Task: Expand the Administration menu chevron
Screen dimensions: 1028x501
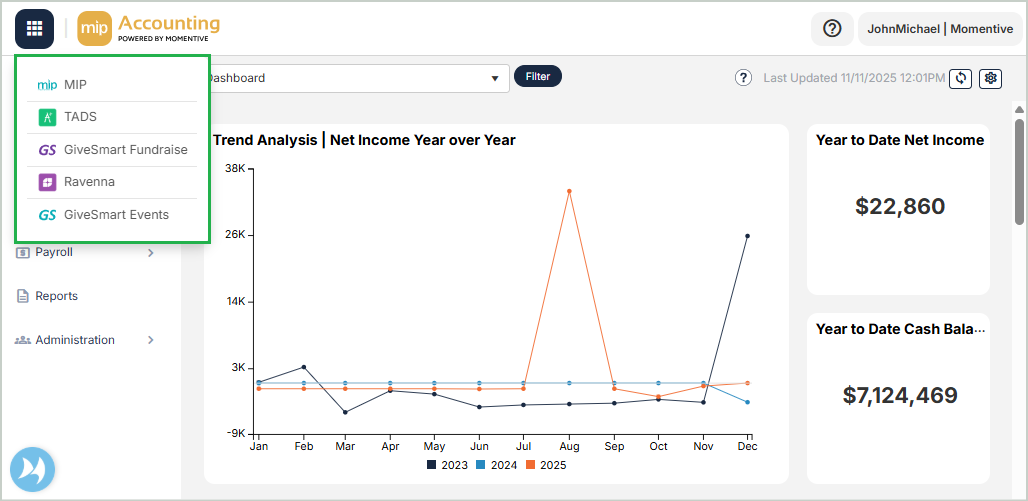Action: [x=151, y=340]
